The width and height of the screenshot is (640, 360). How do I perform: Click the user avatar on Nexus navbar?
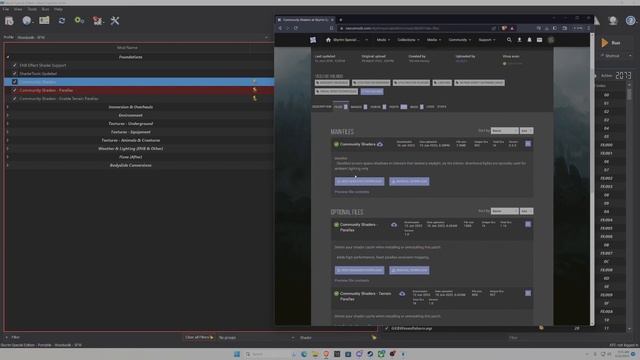click(x=551, y=40)
